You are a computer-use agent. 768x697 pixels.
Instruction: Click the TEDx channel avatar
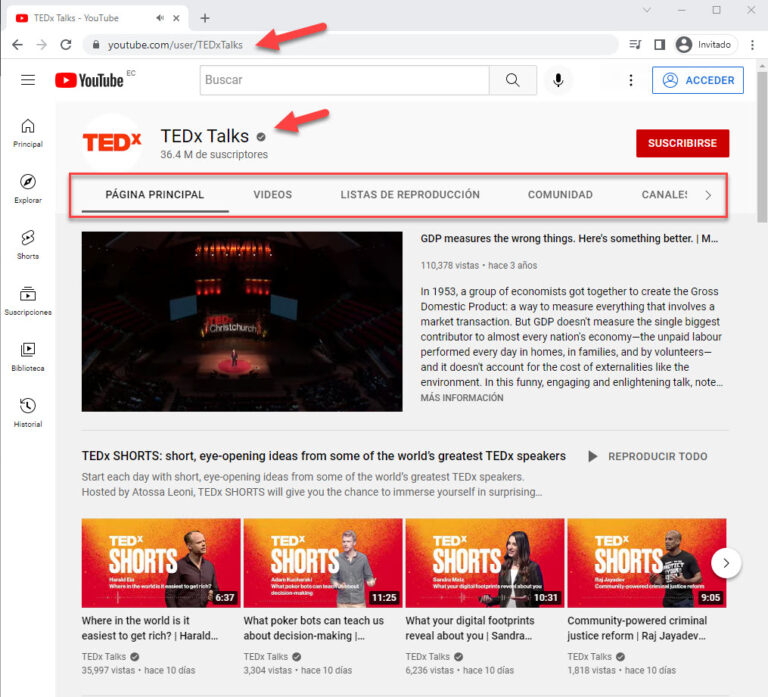[x=112, y=142]
